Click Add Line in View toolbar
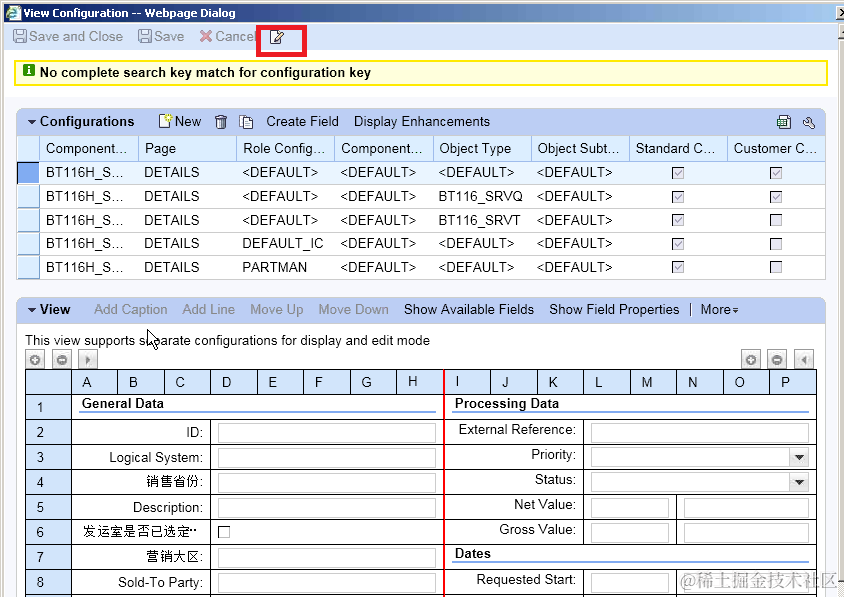Viewport: 844px width, 597px height. pos(208,310)
